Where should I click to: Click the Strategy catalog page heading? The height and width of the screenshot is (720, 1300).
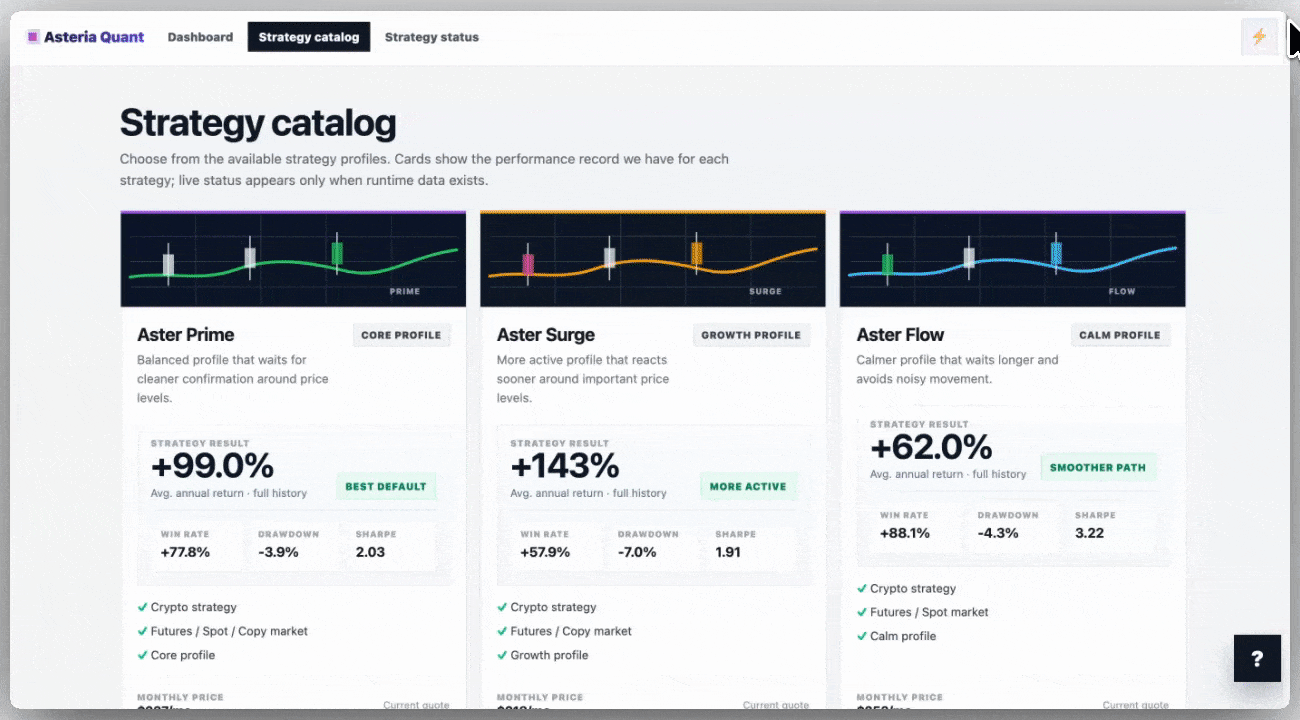pos(258,123)
